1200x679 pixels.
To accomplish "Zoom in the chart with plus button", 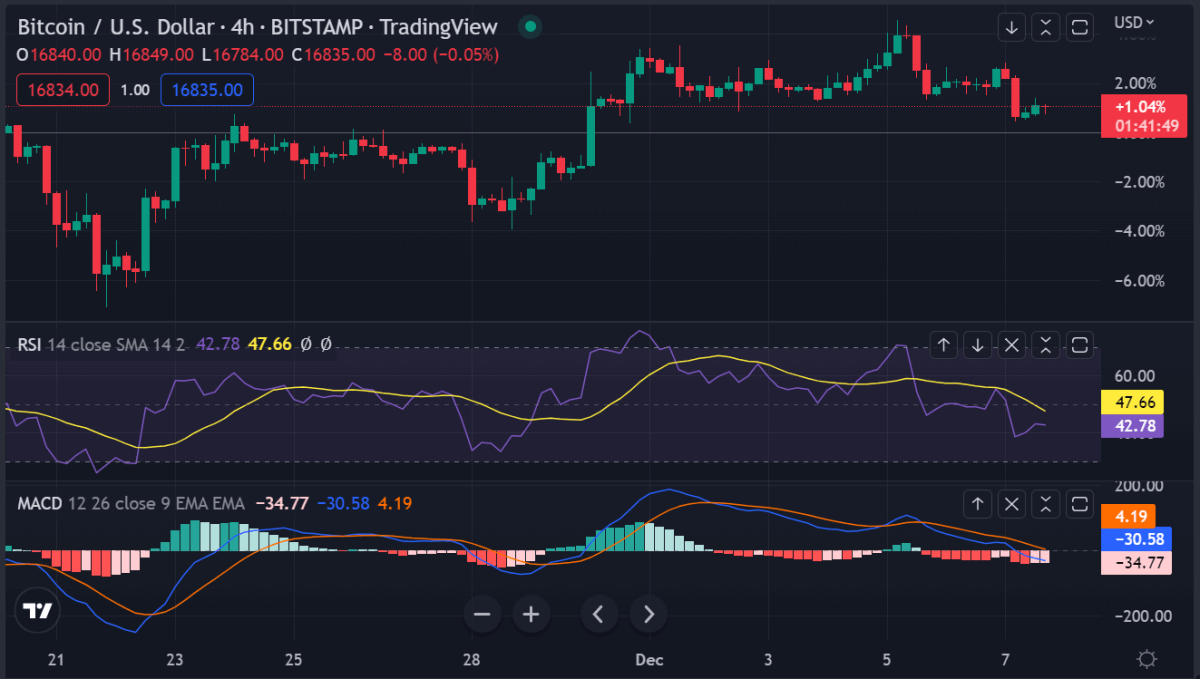I will [x=530, y=614].
